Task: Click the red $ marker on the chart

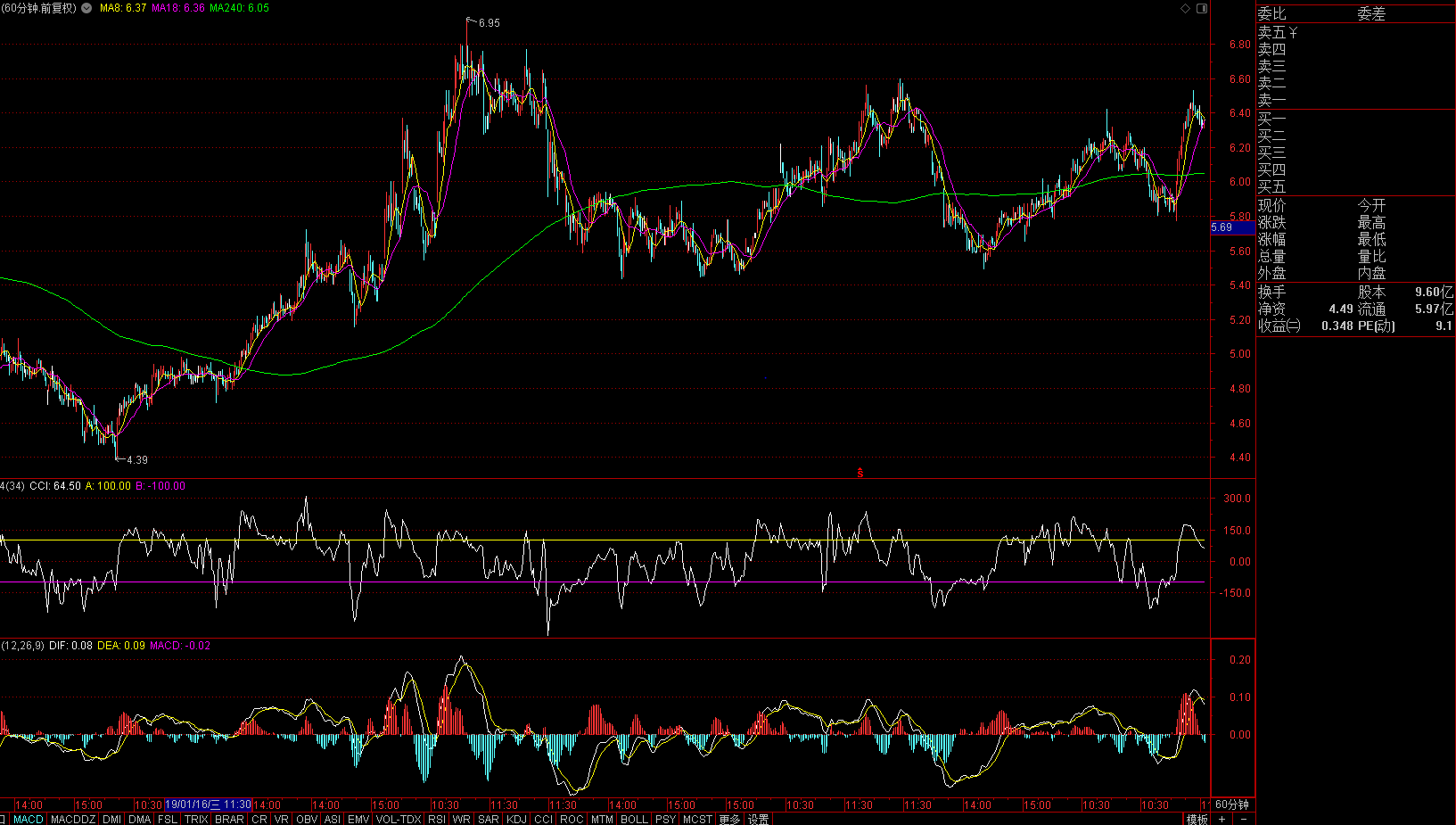Action: coord(860,473)
